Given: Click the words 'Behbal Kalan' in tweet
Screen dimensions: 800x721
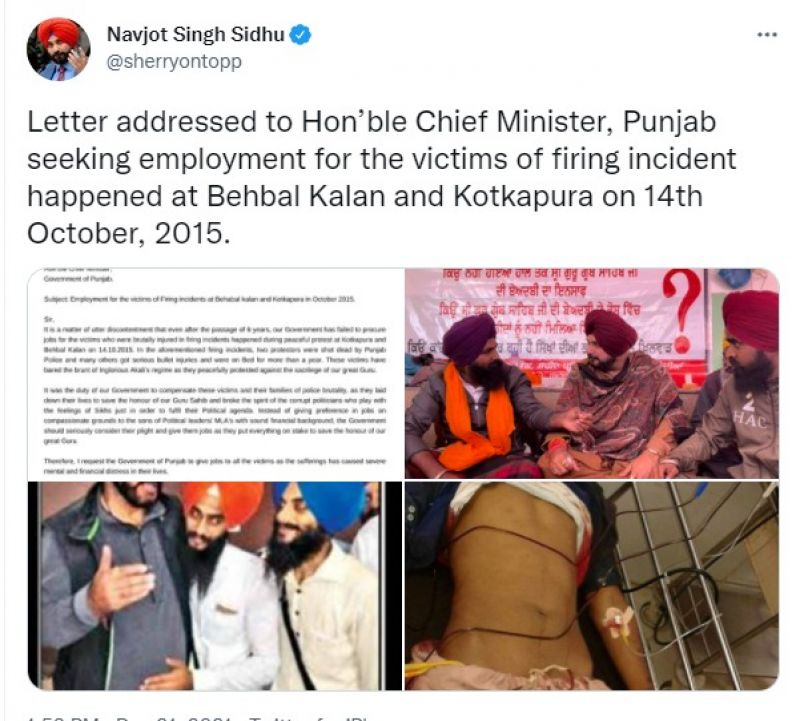Looking at the screenshot, I should click(296, 196).
